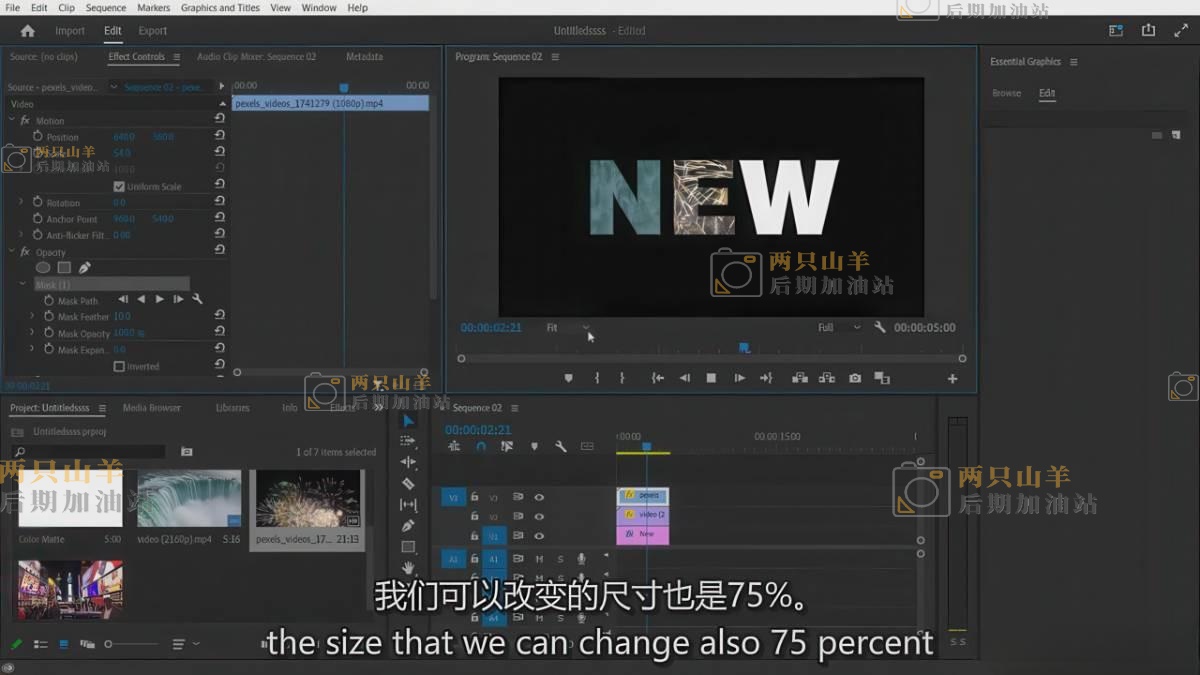Viewport: 1200px width, 675px height.
Task: Switch to the Audio Clip Mixer tab
Action: [256, 57]
